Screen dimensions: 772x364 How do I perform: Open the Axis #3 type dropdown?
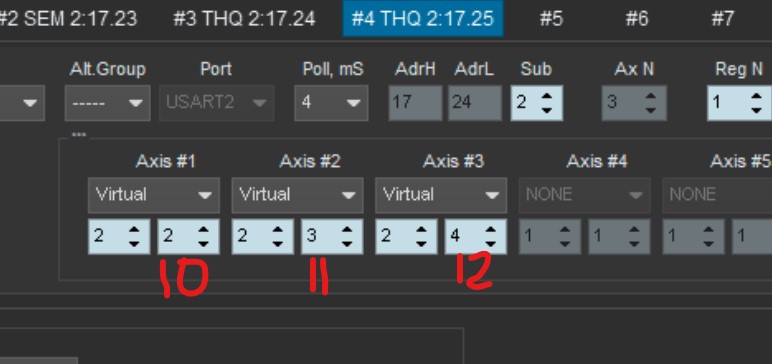pyautogui.click(x=441, y=195)
